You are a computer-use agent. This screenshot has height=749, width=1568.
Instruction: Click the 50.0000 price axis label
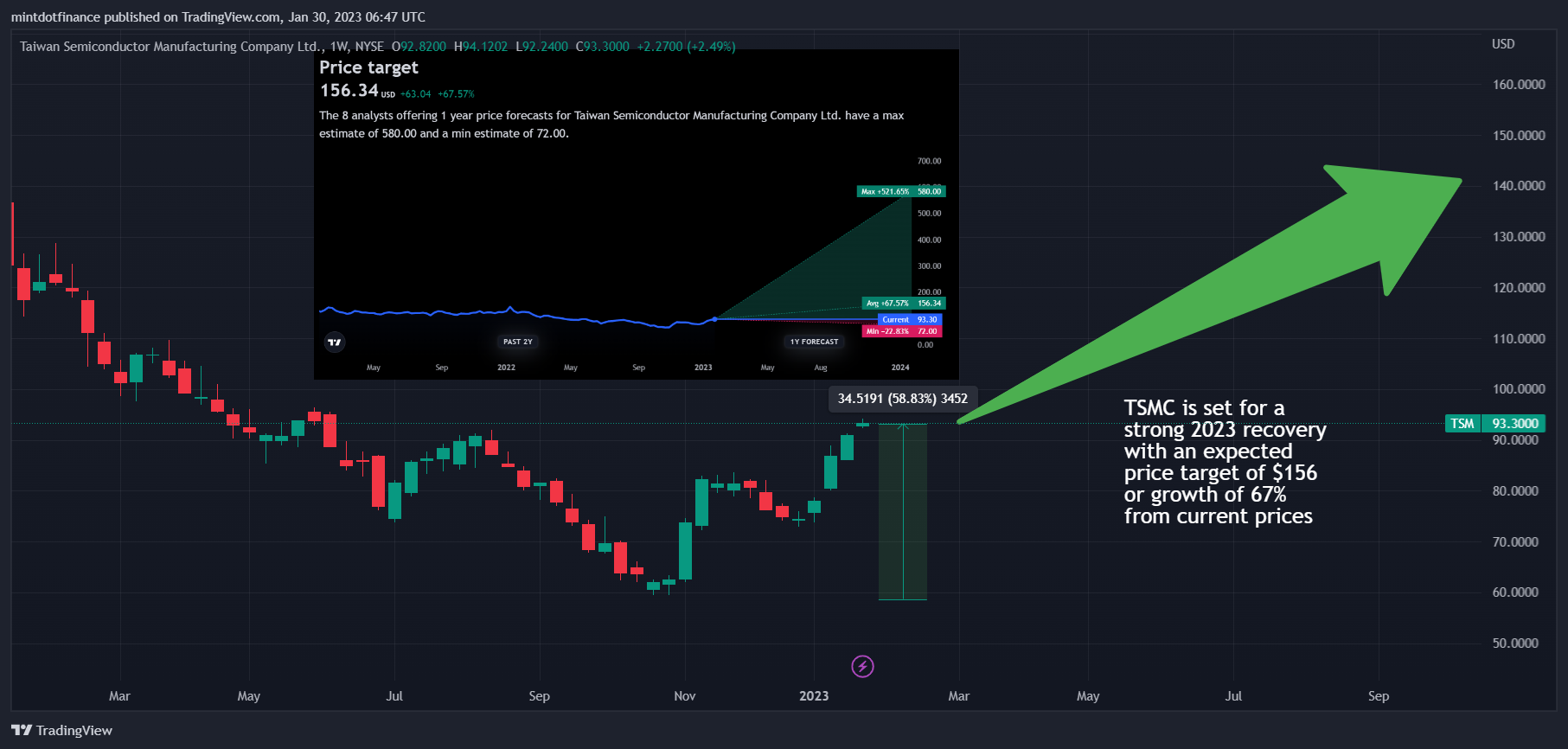pyautogui.click(x=1515, y=643)
